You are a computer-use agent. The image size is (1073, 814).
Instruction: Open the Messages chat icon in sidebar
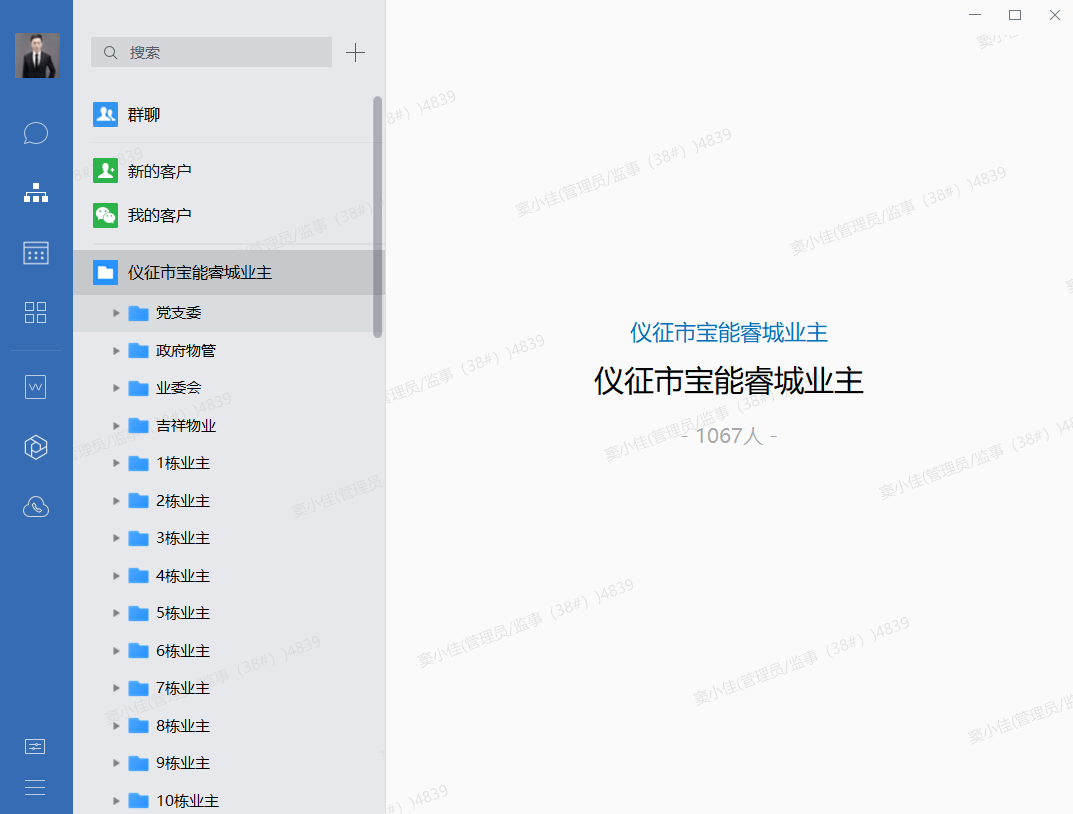(x=36, y=133)
